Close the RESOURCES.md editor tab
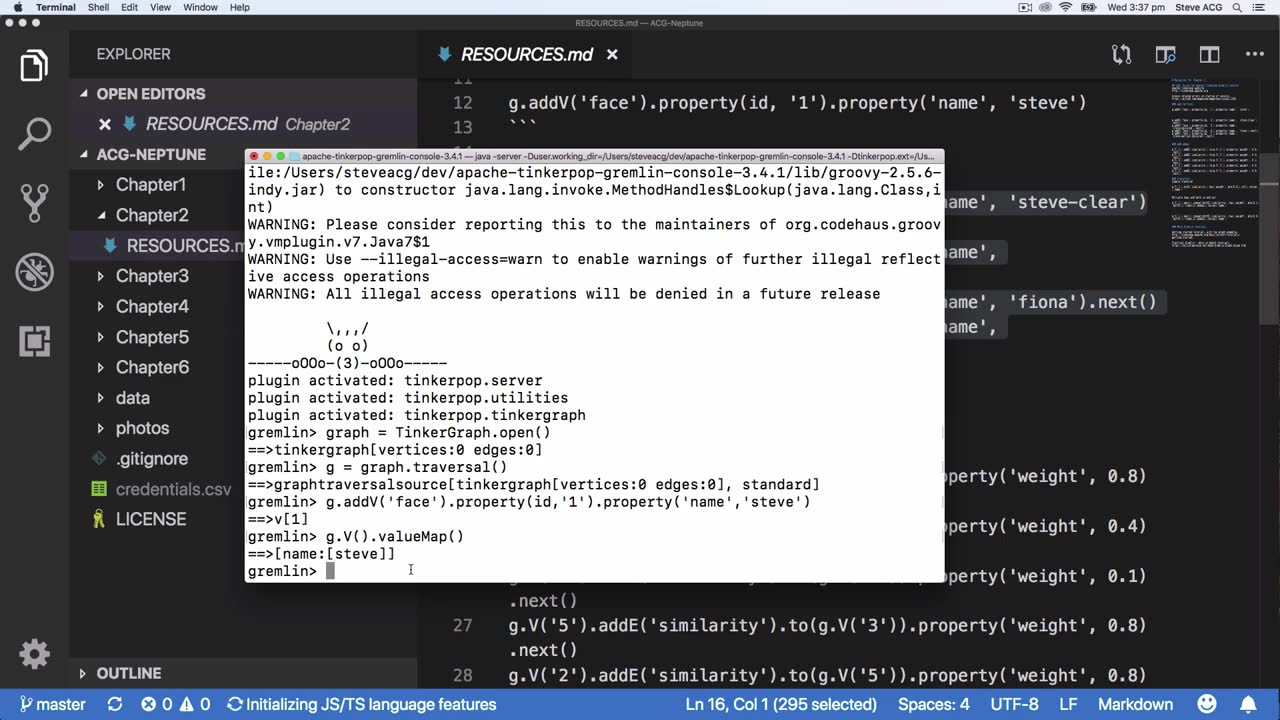This screenshot has width=1280, height=720. [612, 55]
